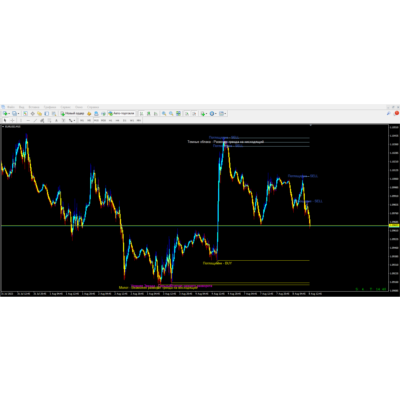Show the Data Window panel icon
This screenshot has height=400, width=400.
point(32,114)
